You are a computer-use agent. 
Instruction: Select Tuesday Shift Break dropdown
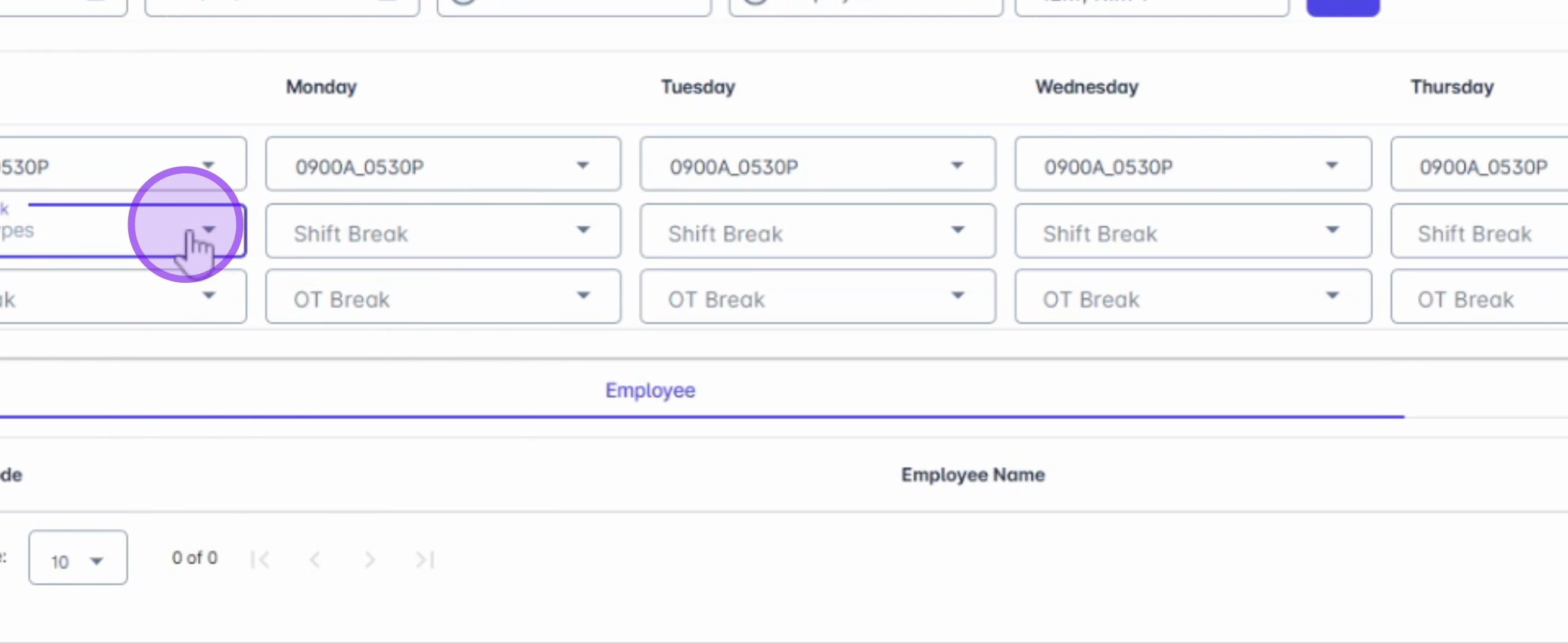(x=817, y=231)
